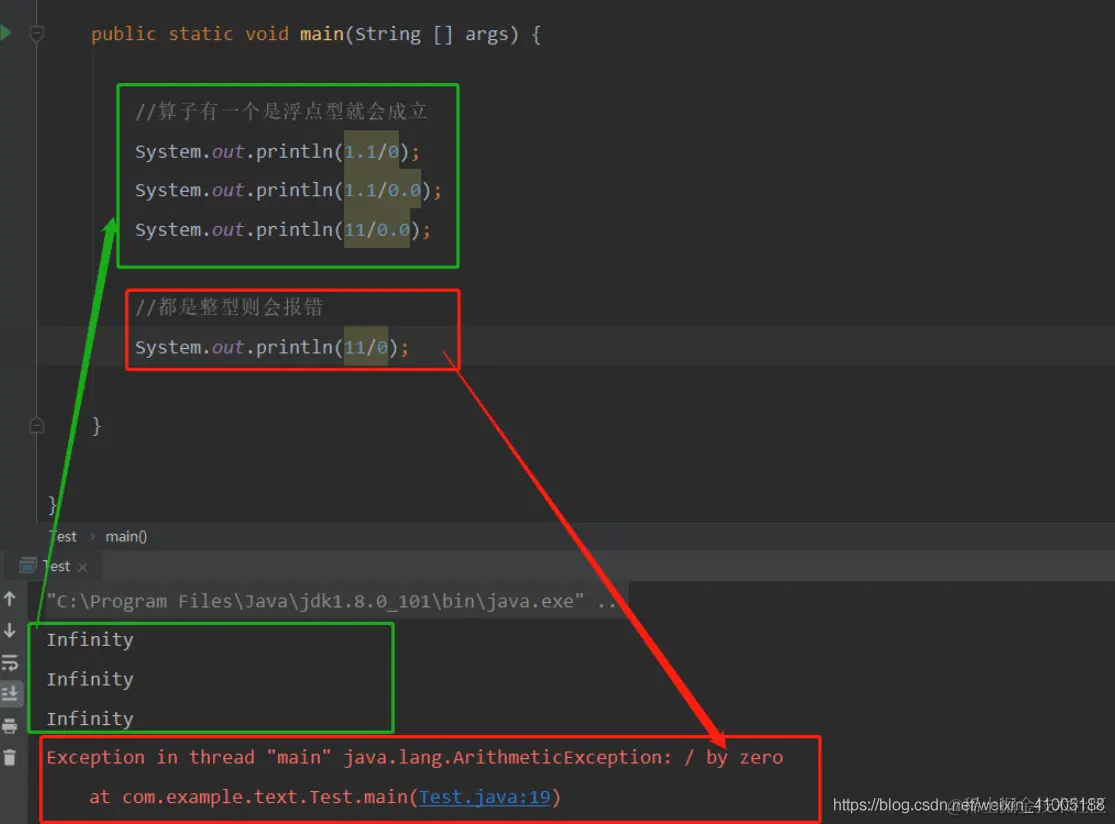Close the Test run tab
Screen dimensions: 1115x824
[x=82, y=567]
